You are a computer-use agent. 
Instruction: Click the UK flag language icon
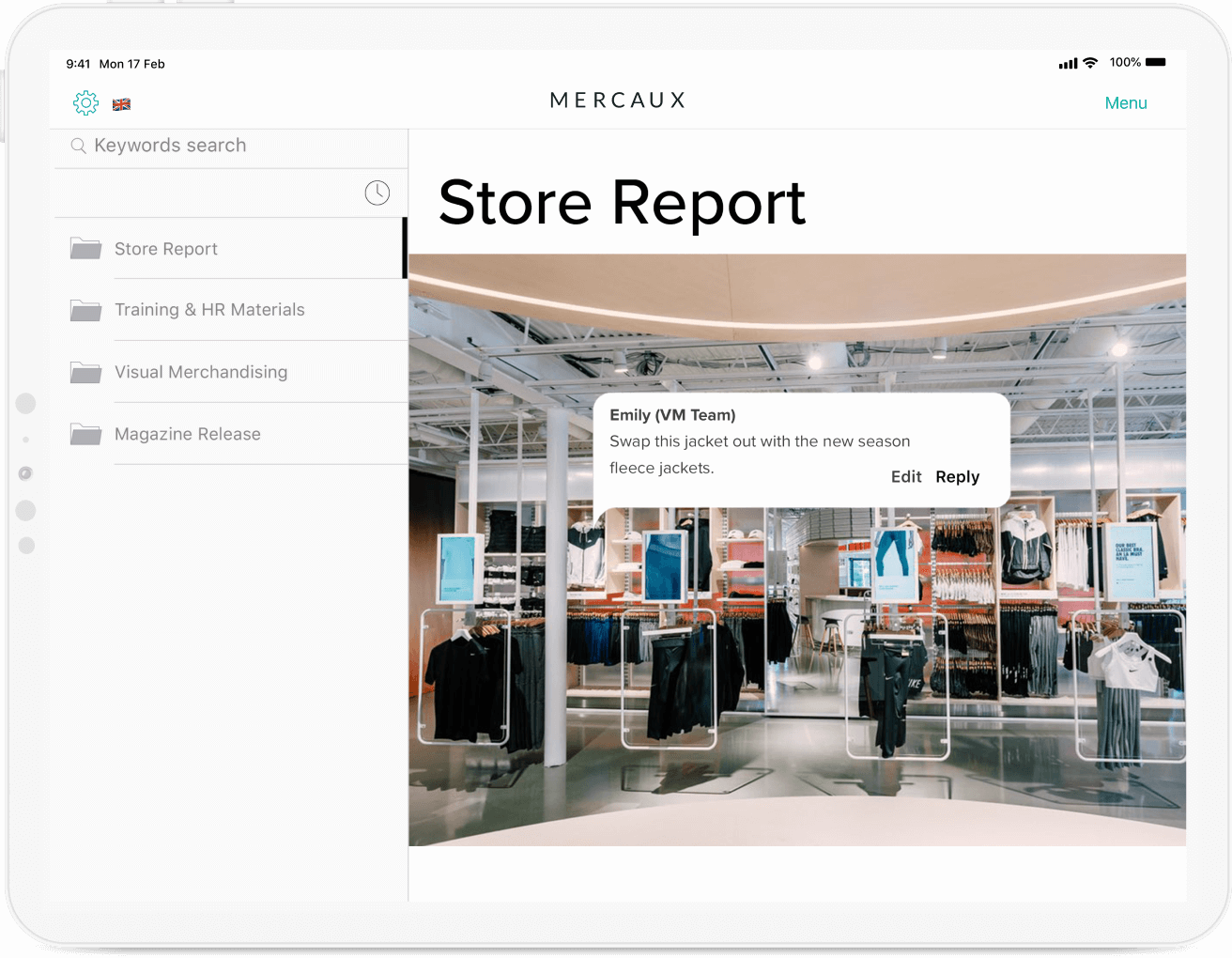coord(121,104)
